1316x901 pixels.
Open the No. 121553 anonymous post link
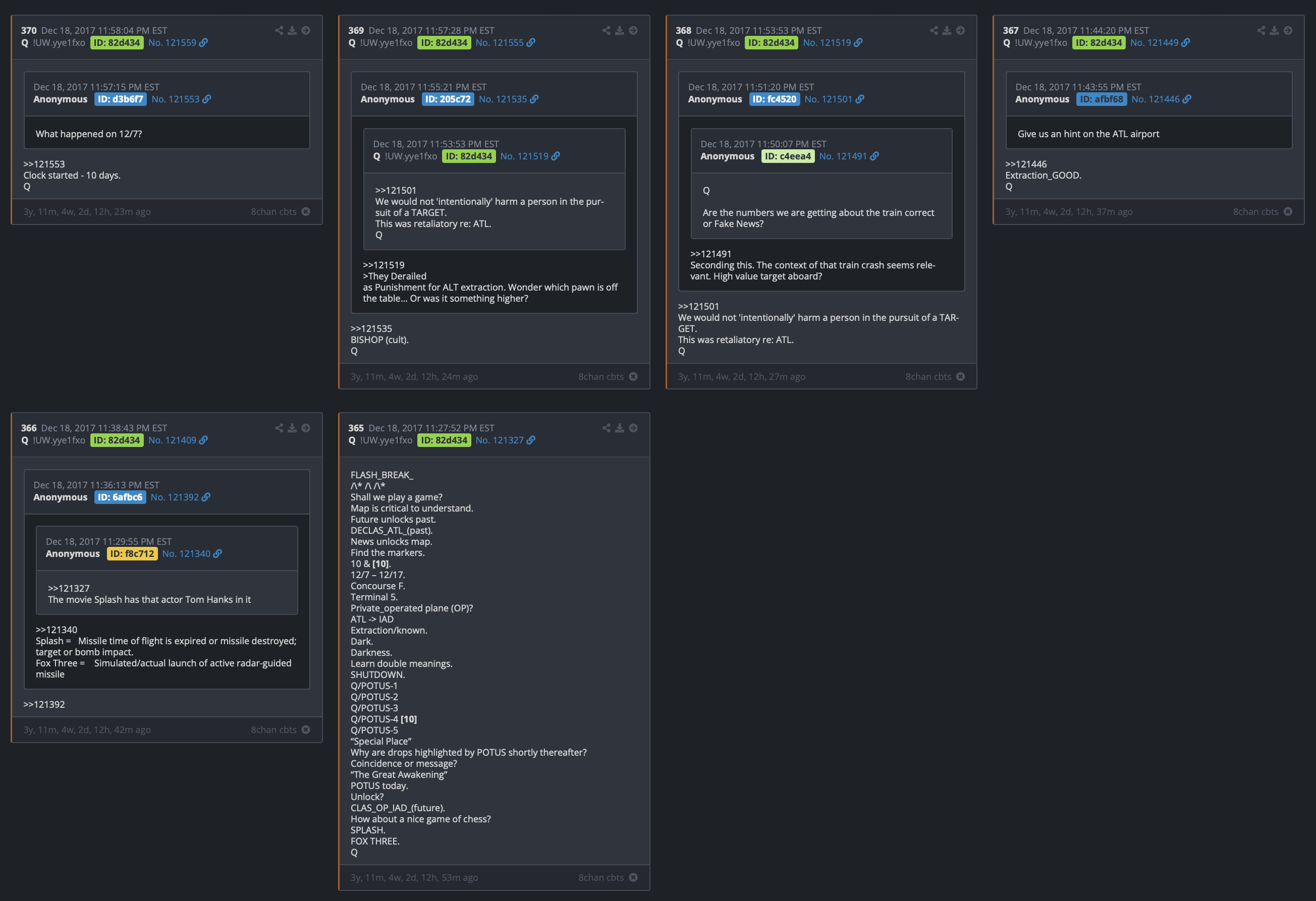(181, 99)
